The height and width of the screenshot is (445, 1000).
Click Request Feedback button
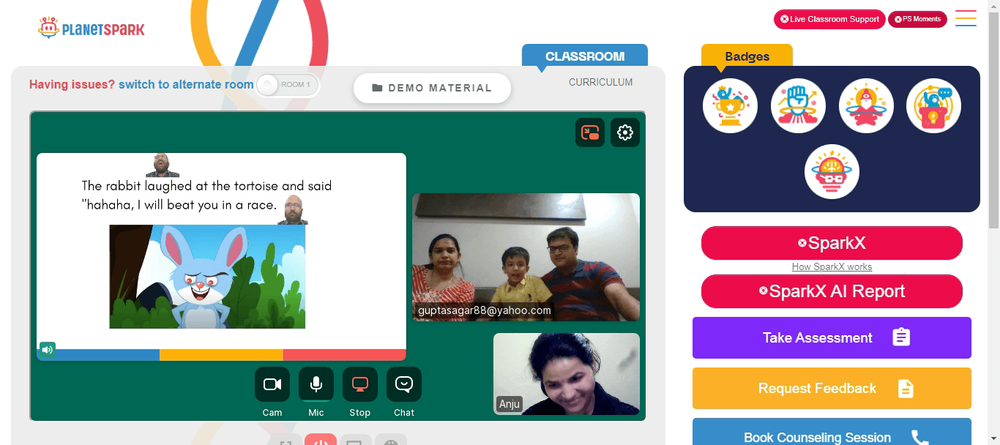(832, 388)
